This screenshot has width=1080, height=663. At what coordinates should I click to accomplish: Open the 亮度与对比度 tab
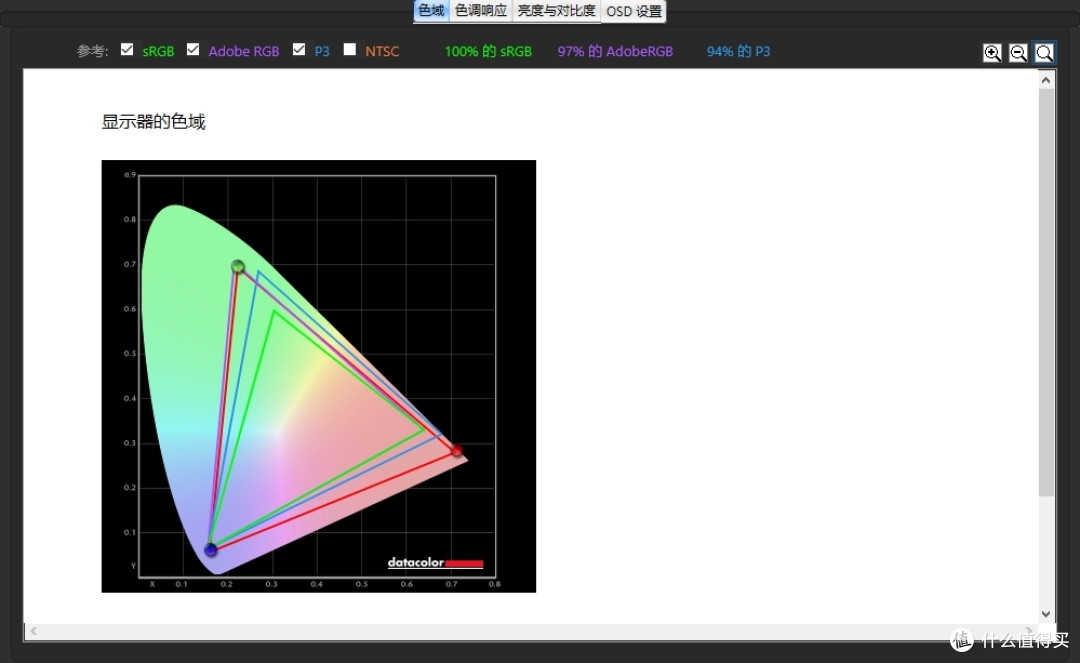pyautogui.click(x=556, y=11)
